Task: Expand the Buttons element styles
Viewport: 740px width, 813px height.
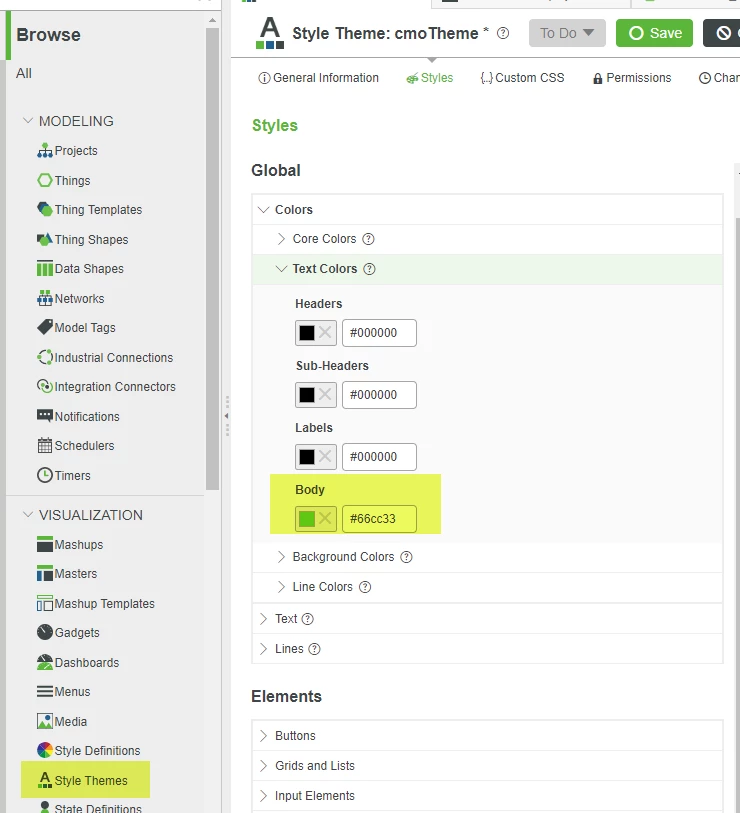Action: [263, 736]
